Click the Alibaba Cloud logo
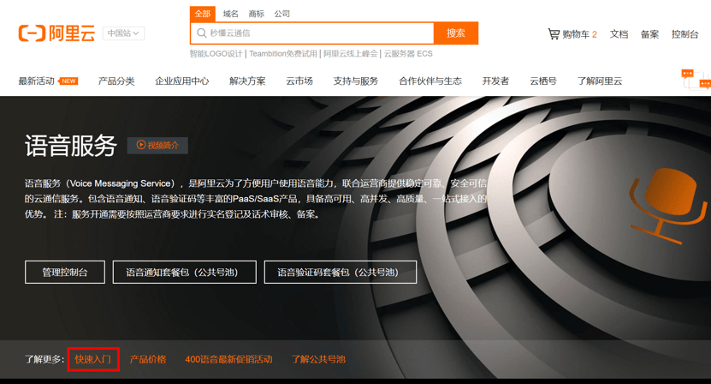The image size is (711, 384). (57, 33)
